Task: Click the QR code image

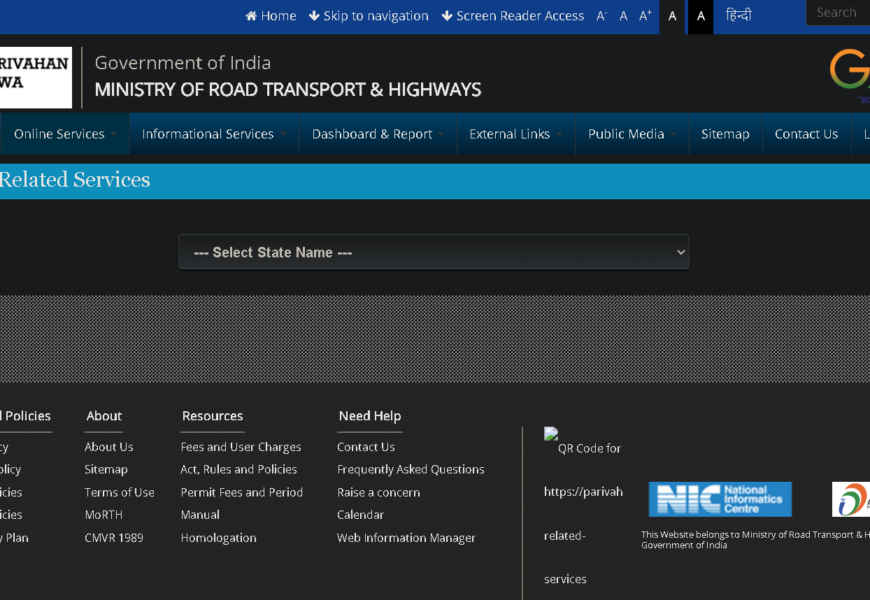Action: (x=552, y=435)
